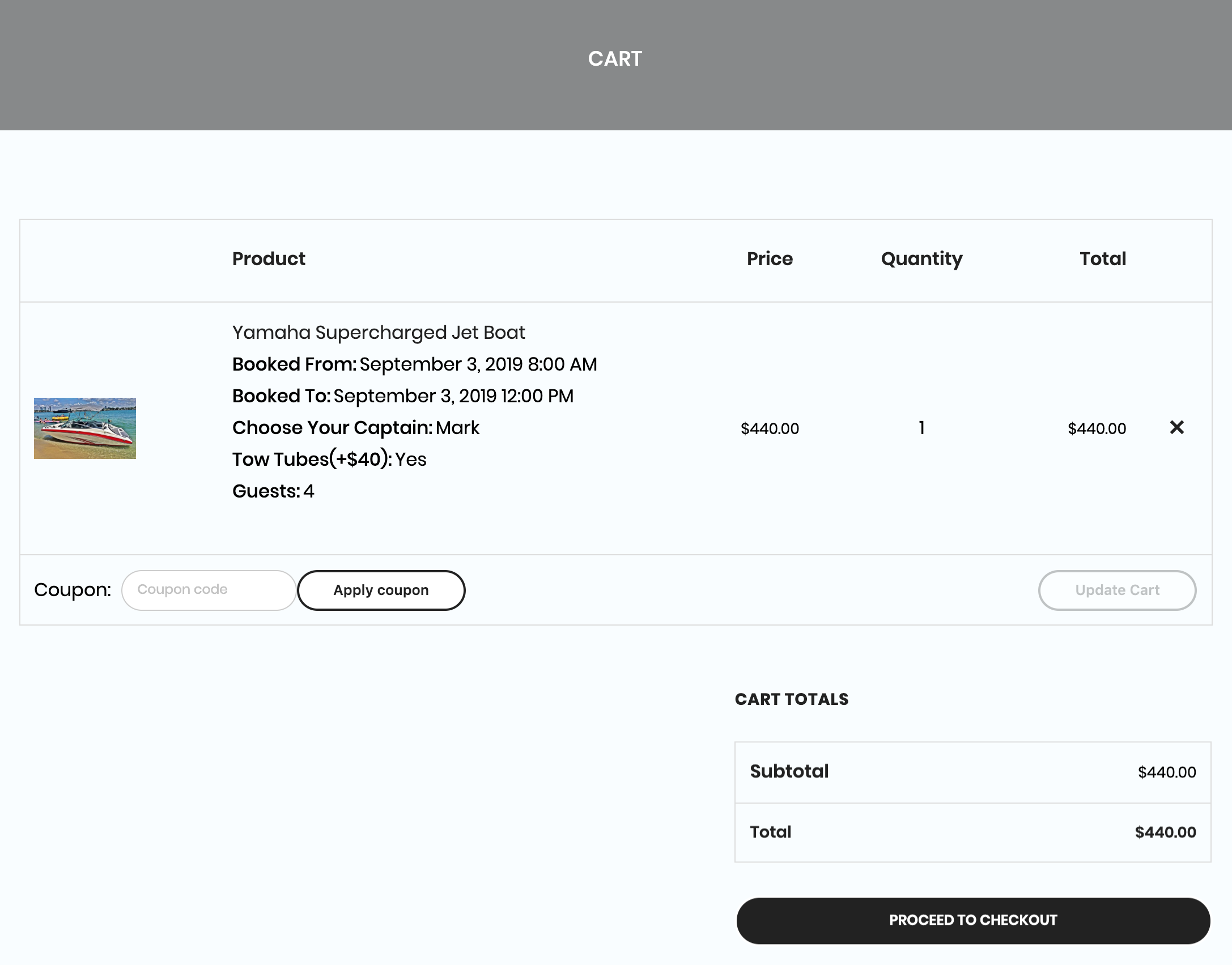Click the Total column header

(1102, 259)
